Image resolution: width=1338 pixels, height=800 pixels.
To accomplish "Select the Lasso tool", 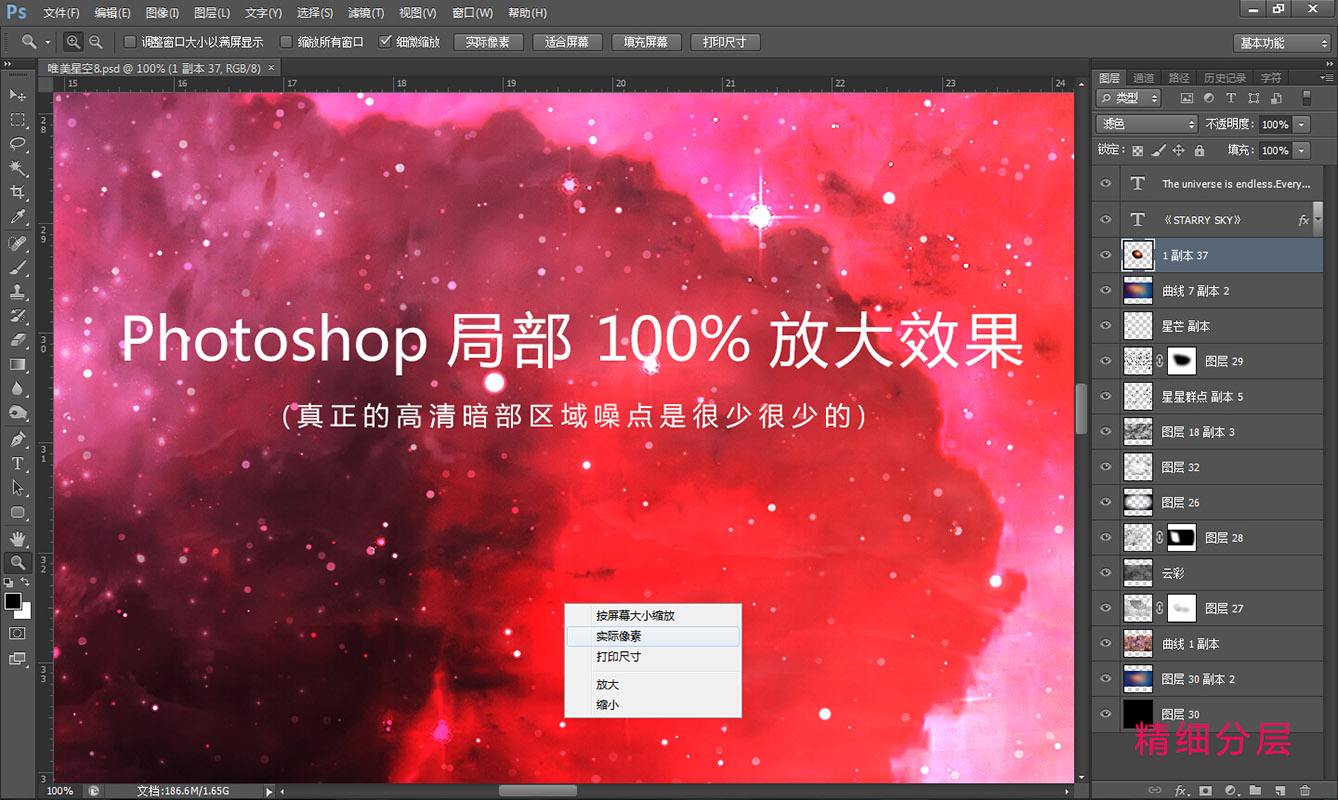I will click(18, 144).
